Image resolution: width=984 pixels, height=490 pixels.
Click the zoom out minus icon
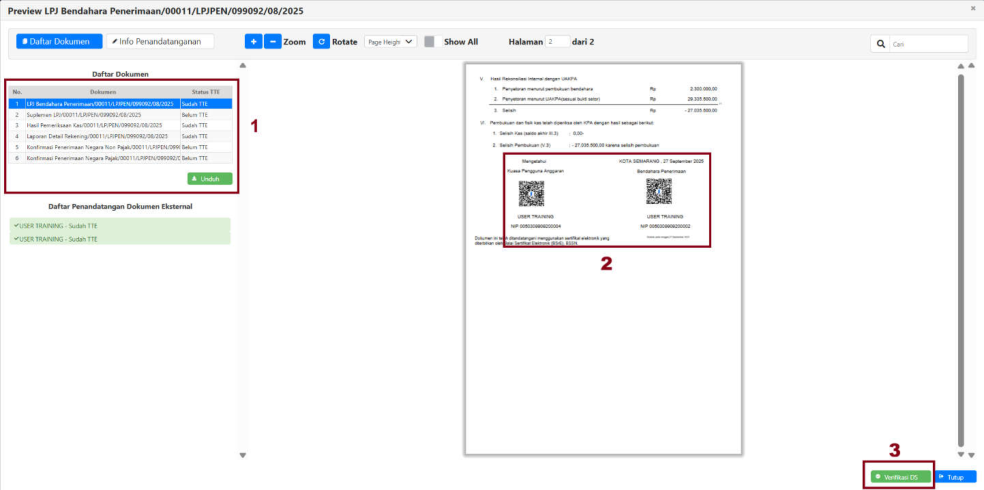coord(273,42)
